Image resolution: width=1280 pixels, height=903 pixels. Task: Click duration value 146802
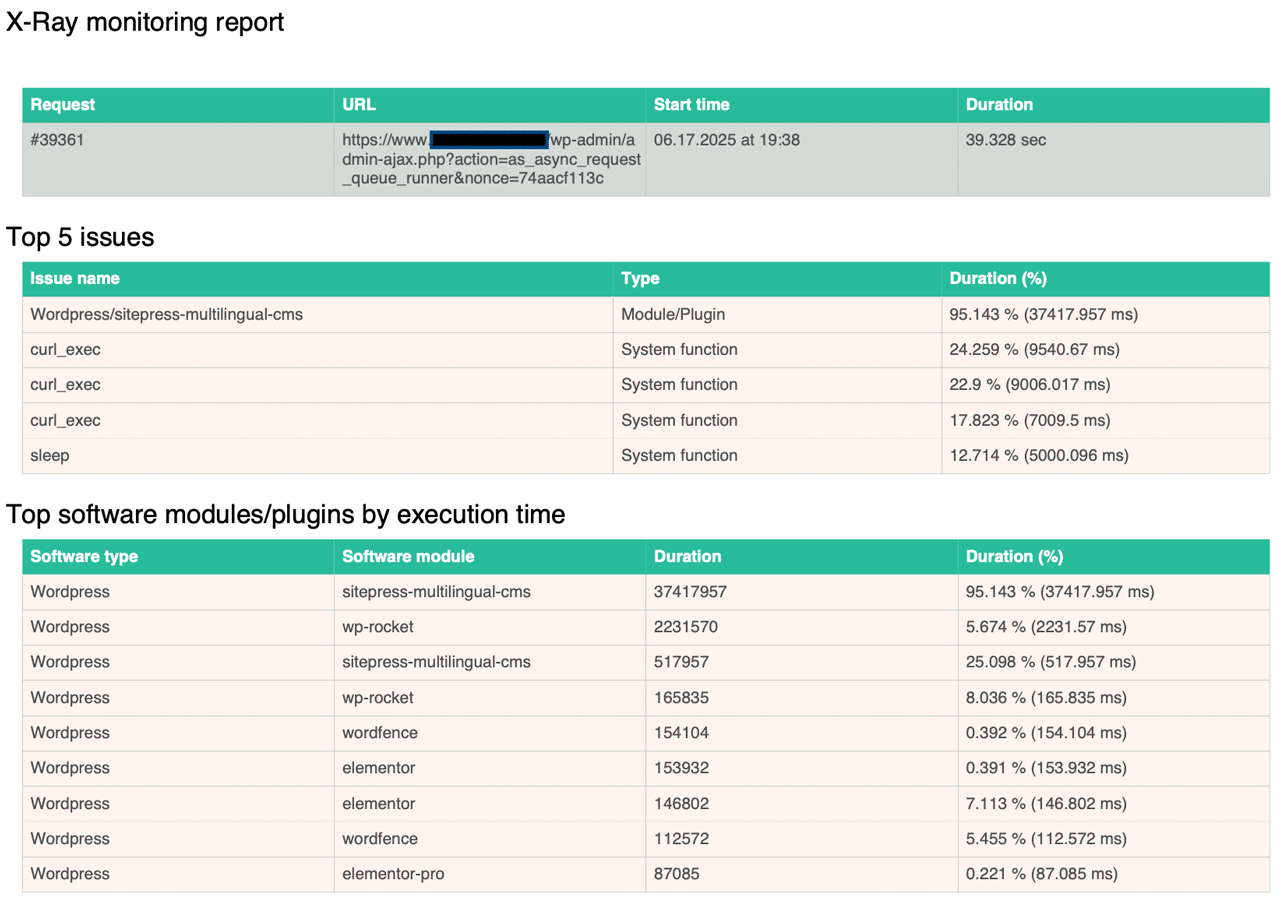682,804
